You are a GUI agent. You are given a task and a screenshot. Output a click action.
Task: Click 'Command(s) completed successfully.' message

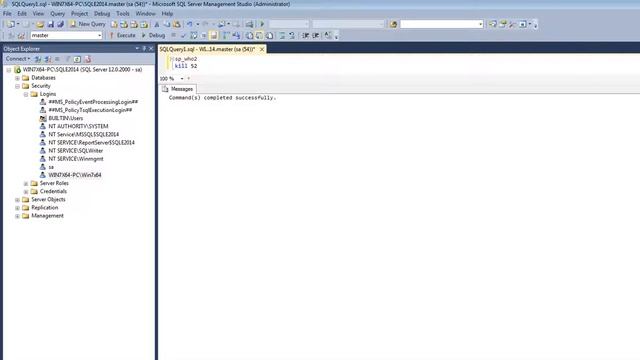click(222, 98)
